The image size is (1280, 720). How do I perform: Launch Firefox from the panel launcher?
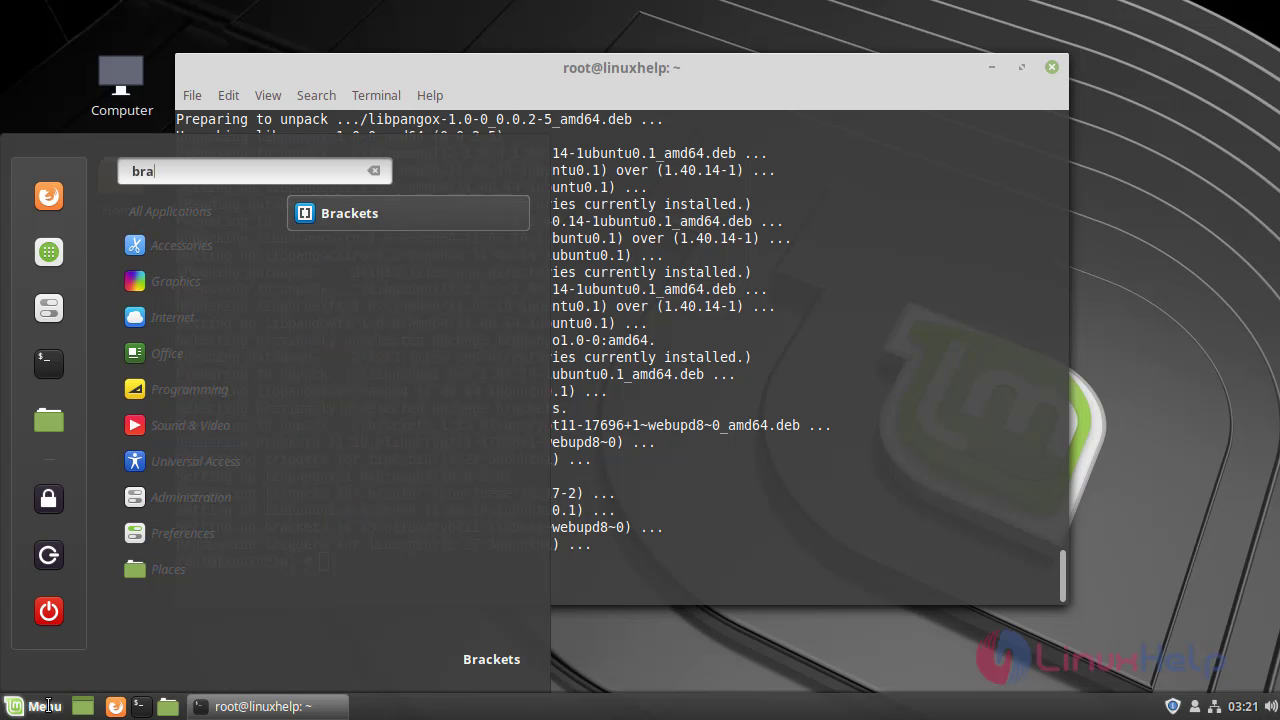[x=116, y=706]
